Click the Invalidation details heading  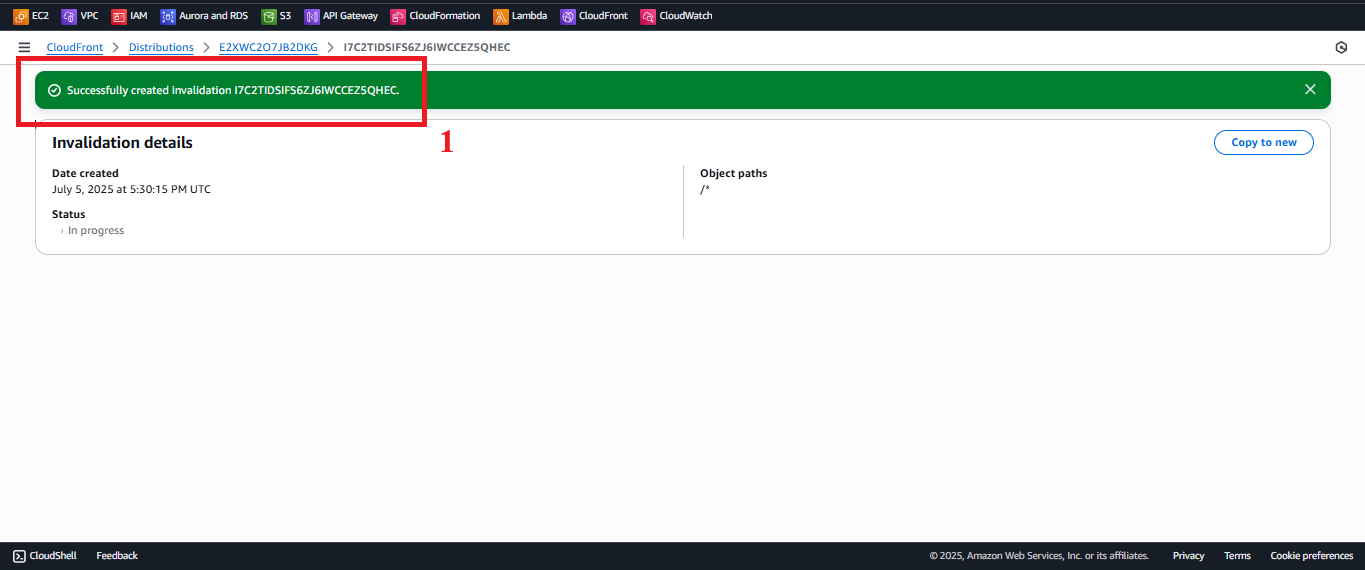(x=122, y=143)
